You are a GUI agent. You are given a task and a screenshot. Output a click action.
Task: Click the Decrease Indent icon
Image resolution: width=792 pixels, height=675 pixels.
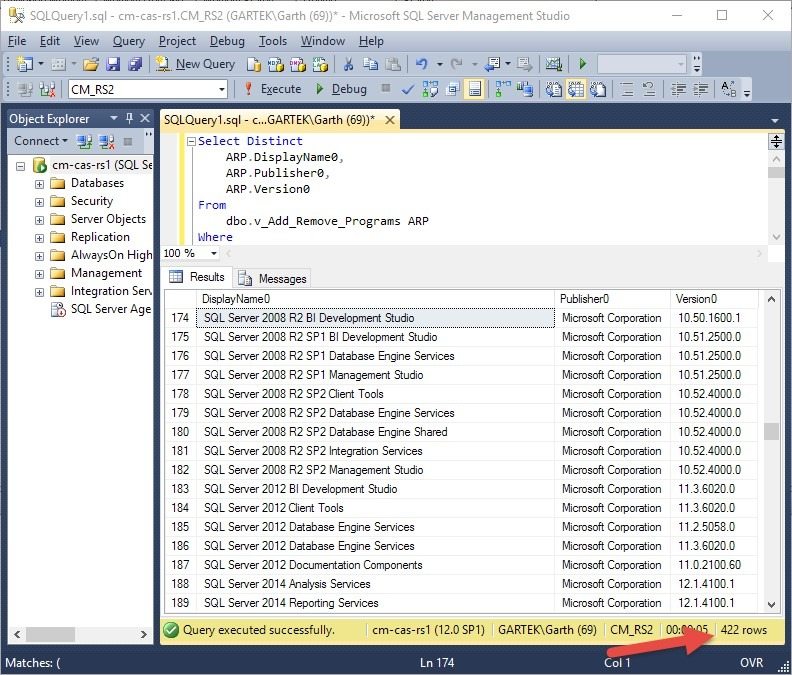pos(678,90)
